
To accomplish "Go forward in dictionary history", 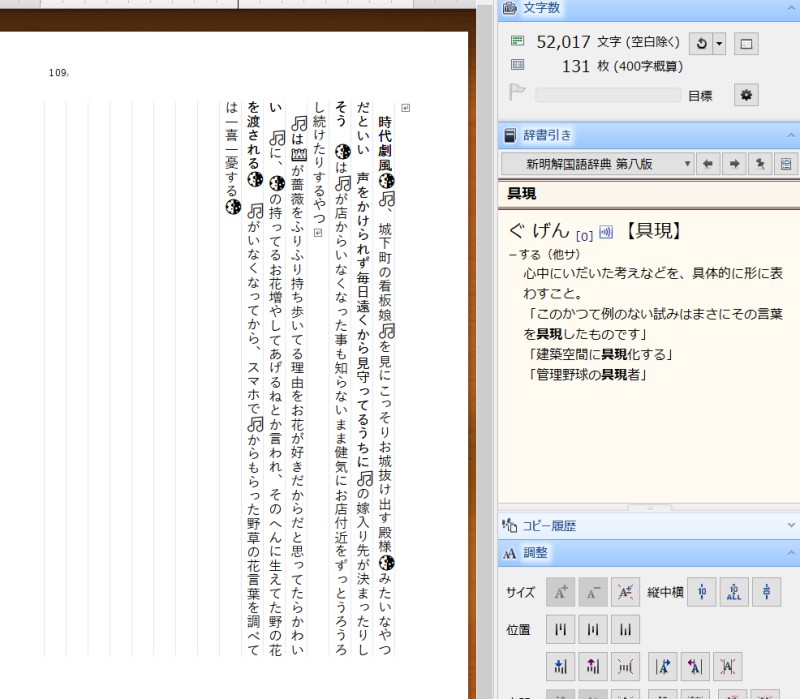I will pyautogui.click(x=734, y=164).
